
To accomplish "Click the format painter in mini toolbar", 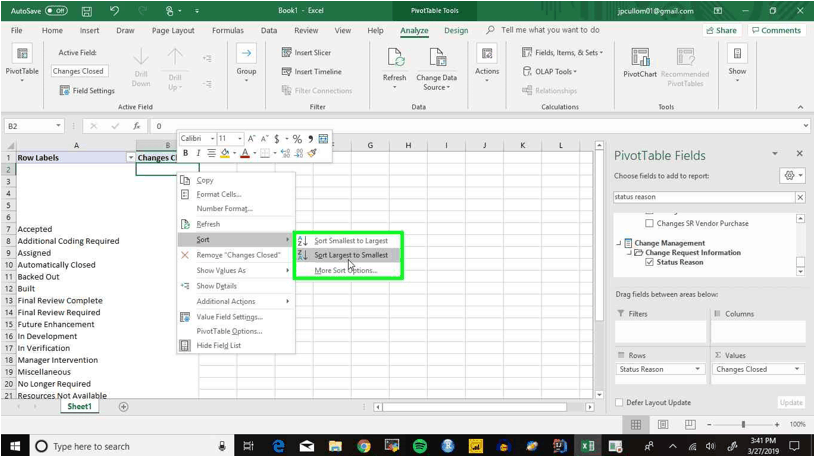I will pyautogui.click(x=312, y=153).
